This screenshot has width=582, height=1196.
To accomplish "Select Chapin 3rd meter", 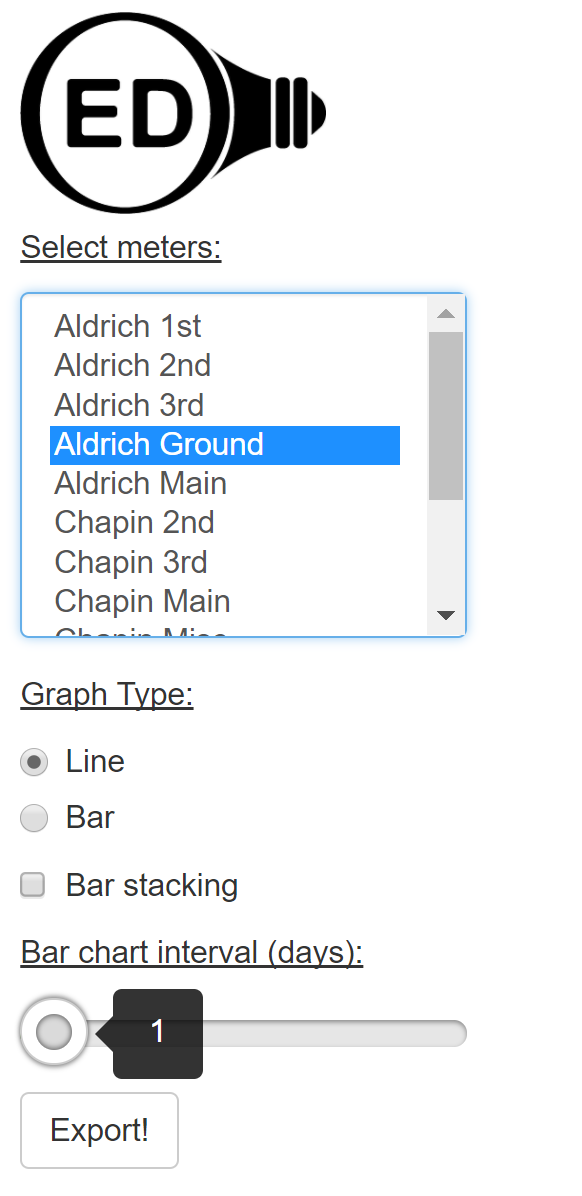I will pos(130,562).
